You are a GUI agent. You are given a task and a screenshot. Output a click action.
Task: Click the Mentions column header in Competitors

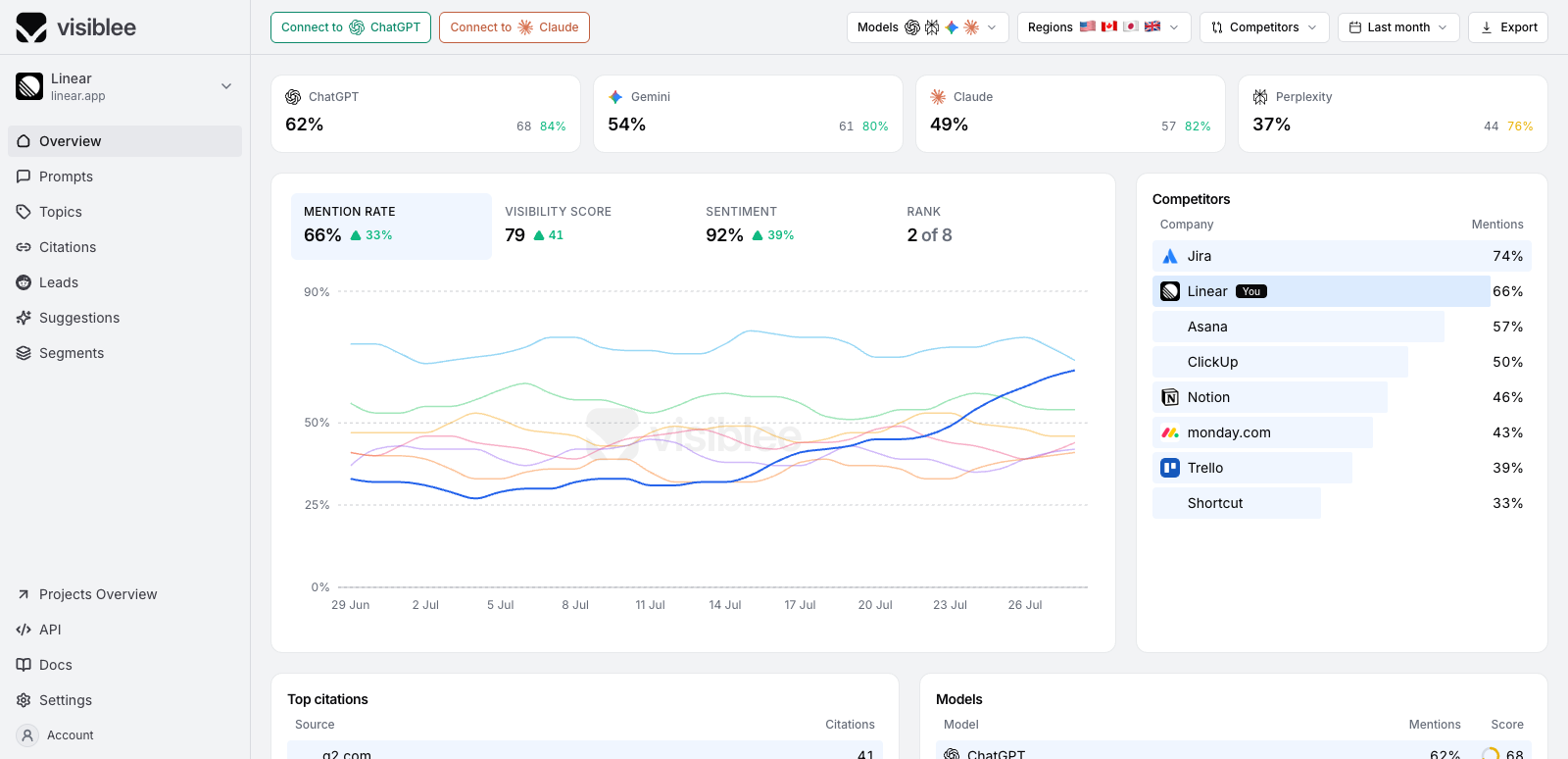pos(1497,225)
